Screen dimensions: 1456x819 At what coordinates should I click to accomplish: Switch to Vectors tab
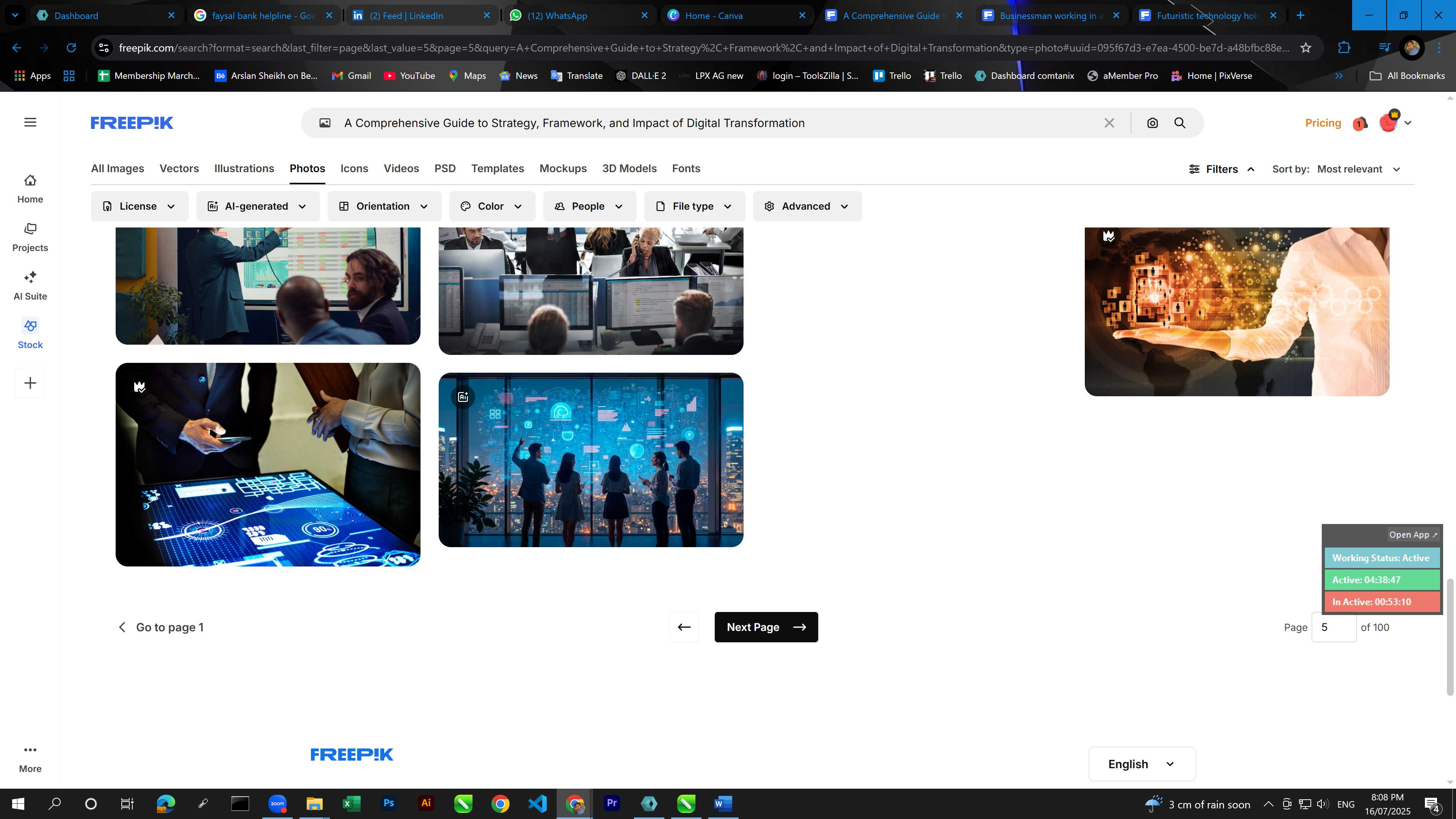(179, 168)
